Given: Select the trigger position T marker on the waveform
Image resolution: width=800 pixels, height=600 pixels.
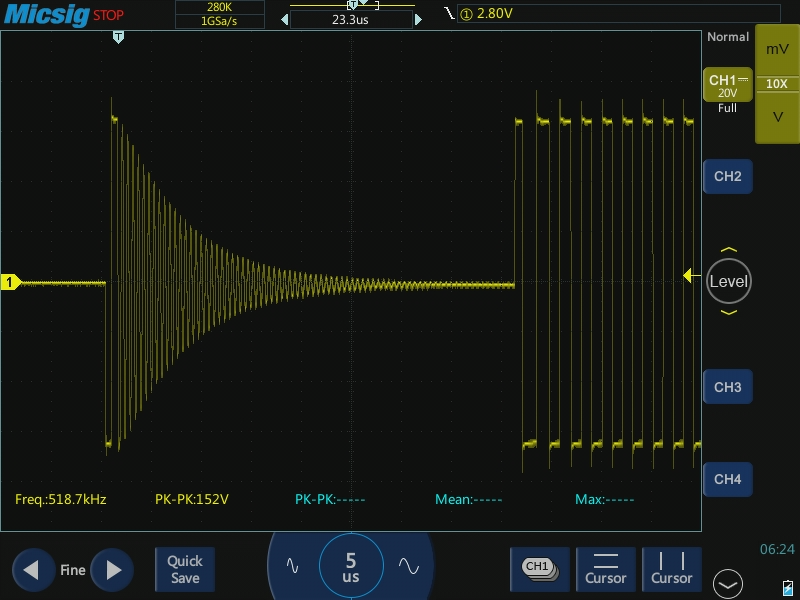Looking at the screenshot, I should click(x=118, y=37).
